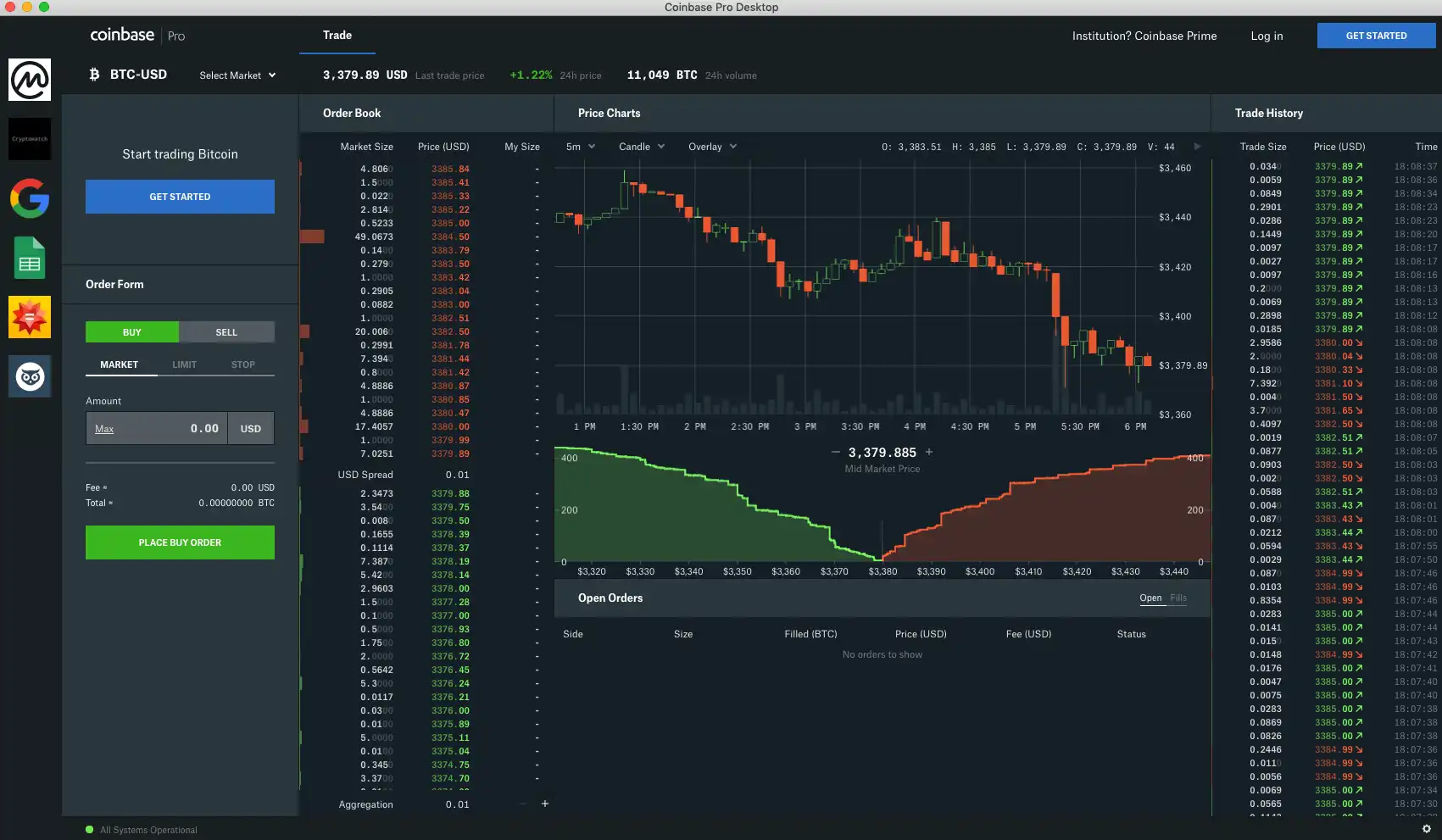Click All Systems Operational status link
This screenshot has width=1442, height=840.
(x=148, y=830)
